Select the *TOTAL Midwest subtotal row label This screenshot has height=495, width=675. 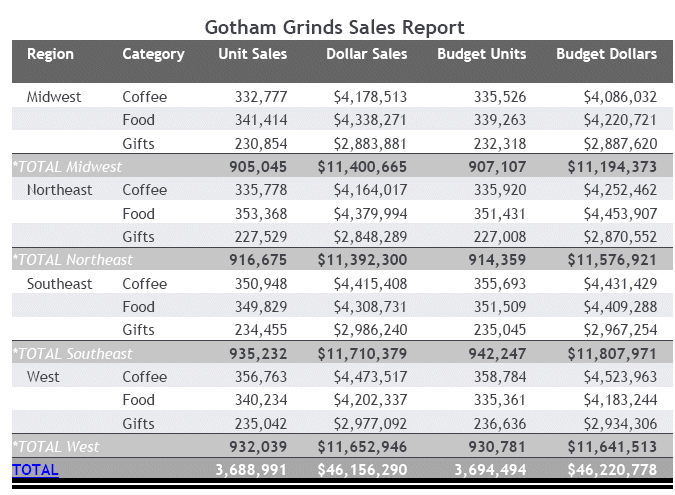[67, 167]
